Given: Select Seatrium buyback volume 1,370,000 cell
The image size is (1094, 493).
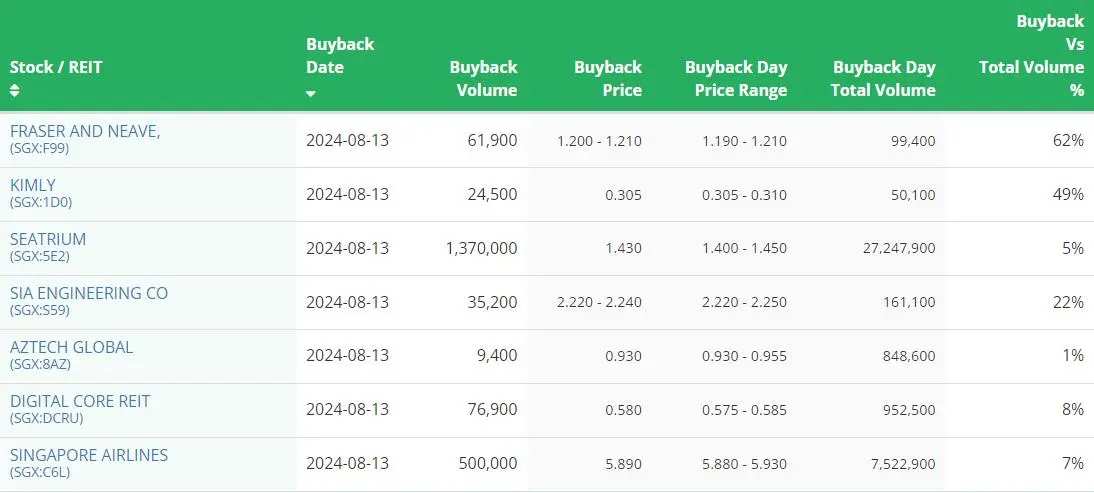Looking at the screenshot, I should pyautogui.click(x=481, y=248).
